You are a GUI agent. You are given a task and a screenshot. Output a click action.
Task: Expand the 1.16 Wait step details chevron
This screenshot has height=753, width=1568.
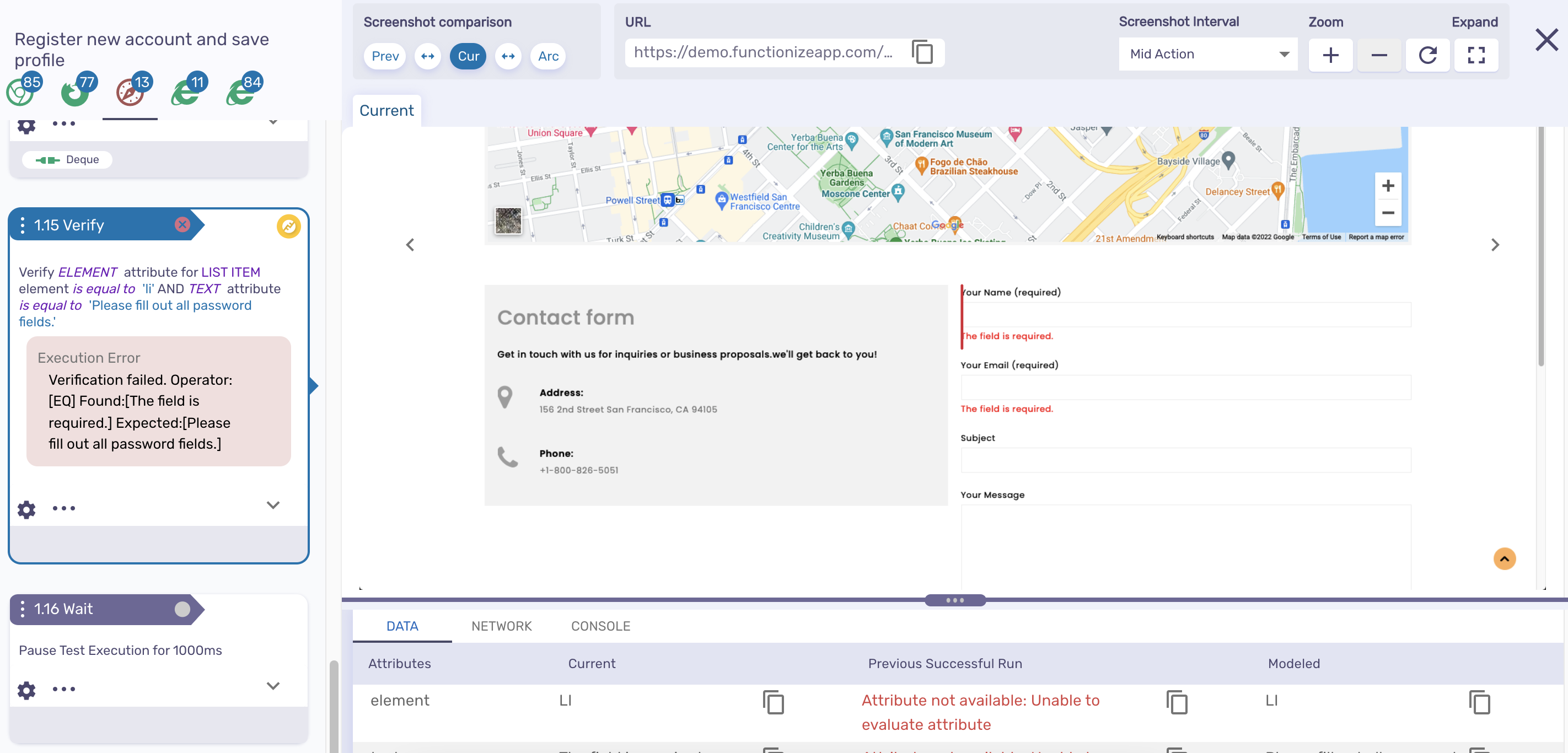coord(273,686)
